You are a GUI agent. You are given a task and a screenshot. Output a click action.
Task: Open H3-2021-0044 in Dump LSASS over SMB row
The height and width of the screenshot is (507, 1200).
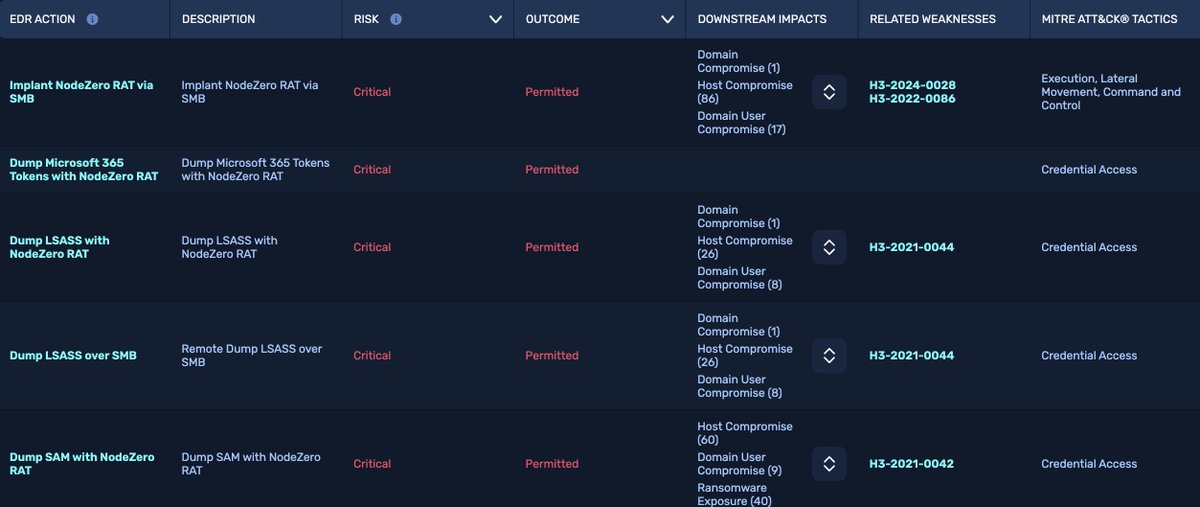click(x=912, y=355)
